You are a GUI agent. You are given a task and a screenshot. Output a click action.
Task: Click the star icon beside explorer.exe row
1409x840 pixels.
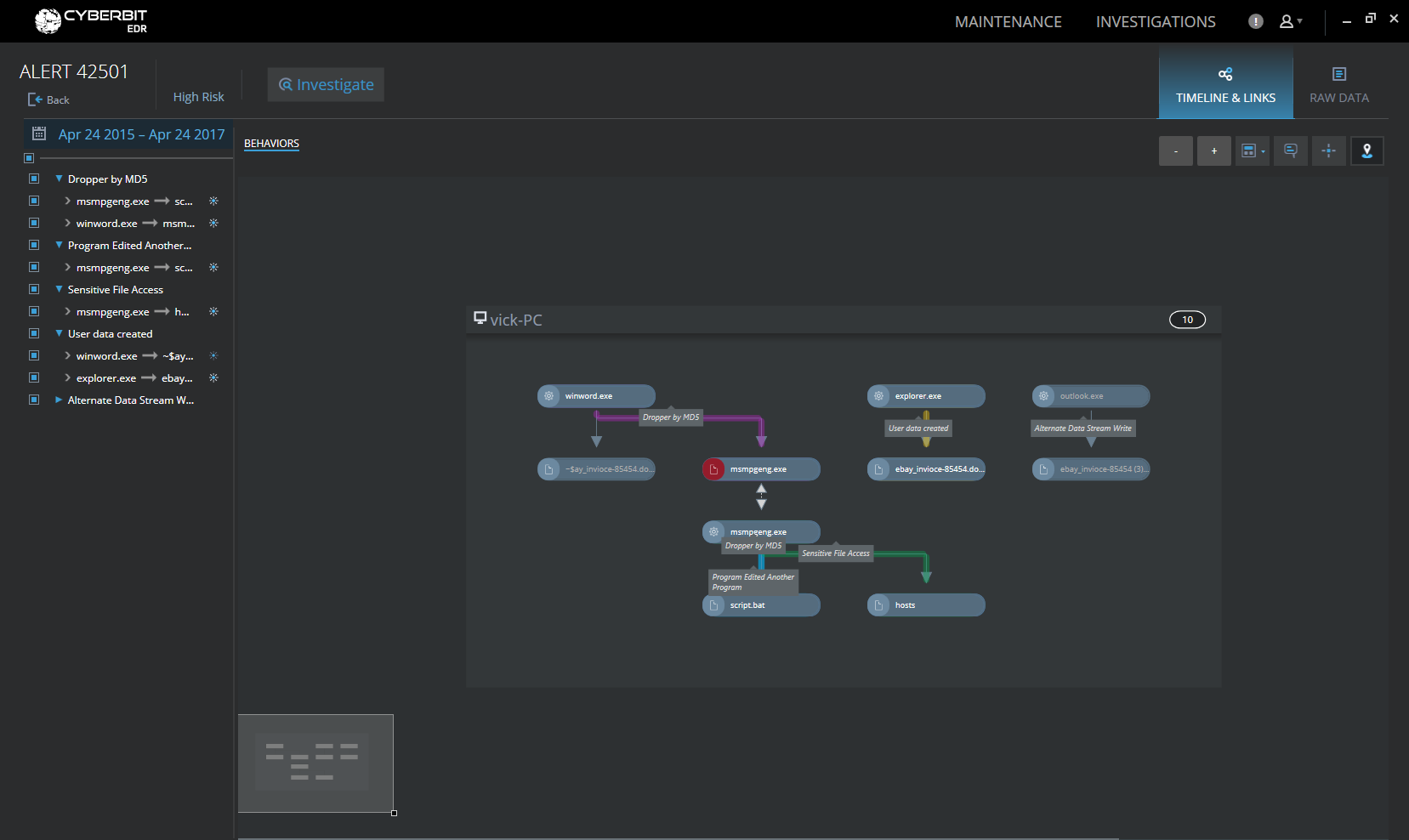click(x=213, y=377)
